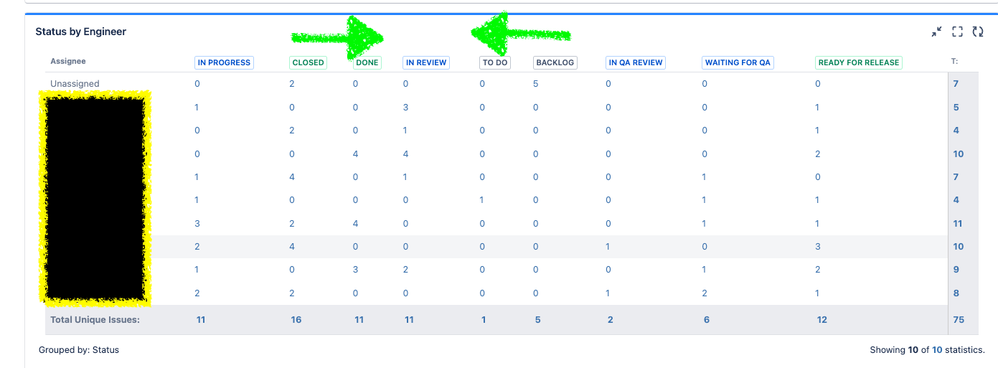Open total In Progress count 11
The image size is (998, 368).
pos(200,320)
